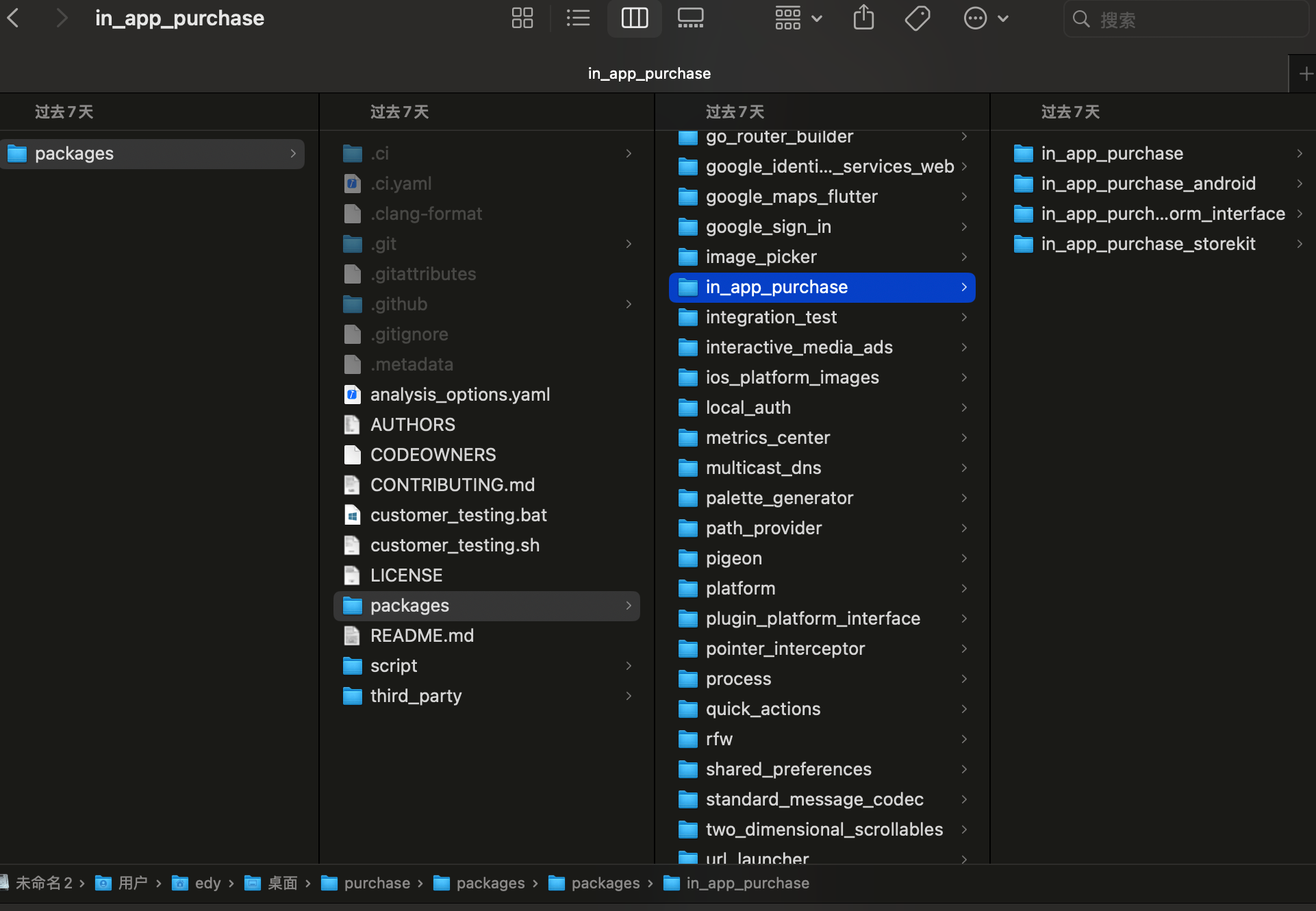The height and width of the screenshot is (911, 1316).
Task: Click purchase in the path bar
Action: (x=366, y=883)
